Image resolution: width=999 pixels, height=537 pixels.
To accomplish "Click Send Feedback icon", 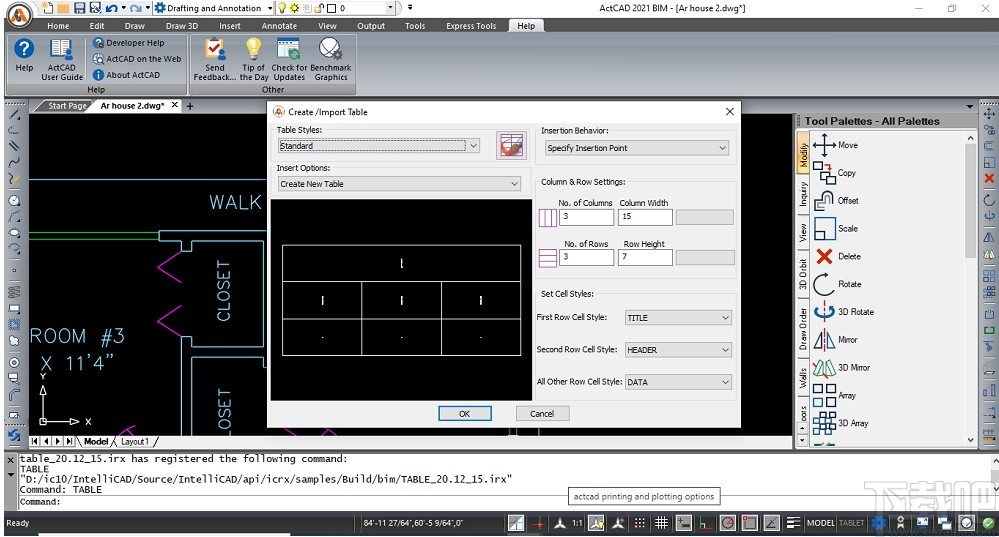I will (215, 59).
